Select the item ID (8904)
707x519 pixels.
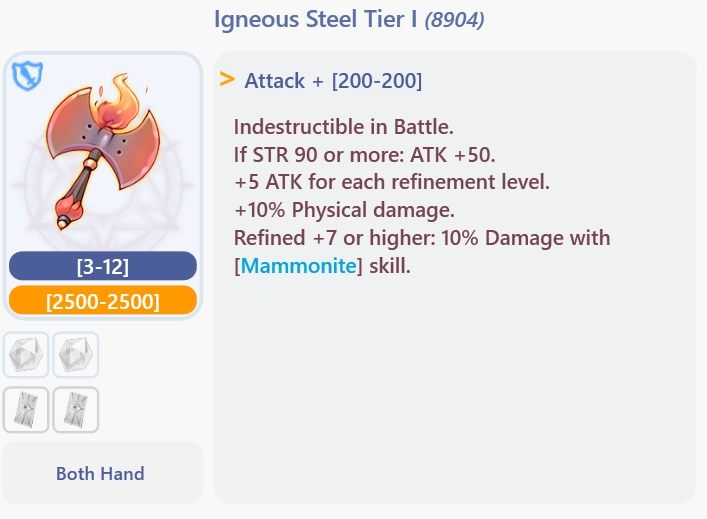click(455, 20)
